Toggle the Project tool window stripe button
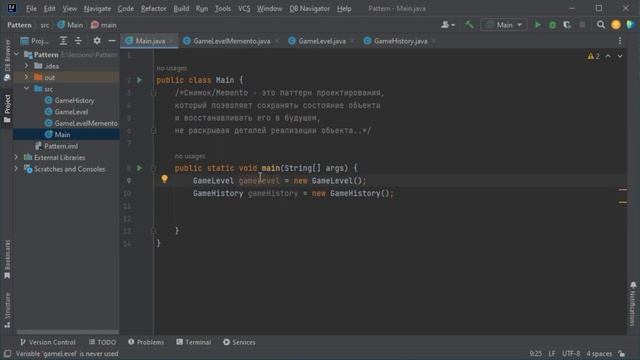Viewport: 640px width, 360px height. tap(7, 108)
